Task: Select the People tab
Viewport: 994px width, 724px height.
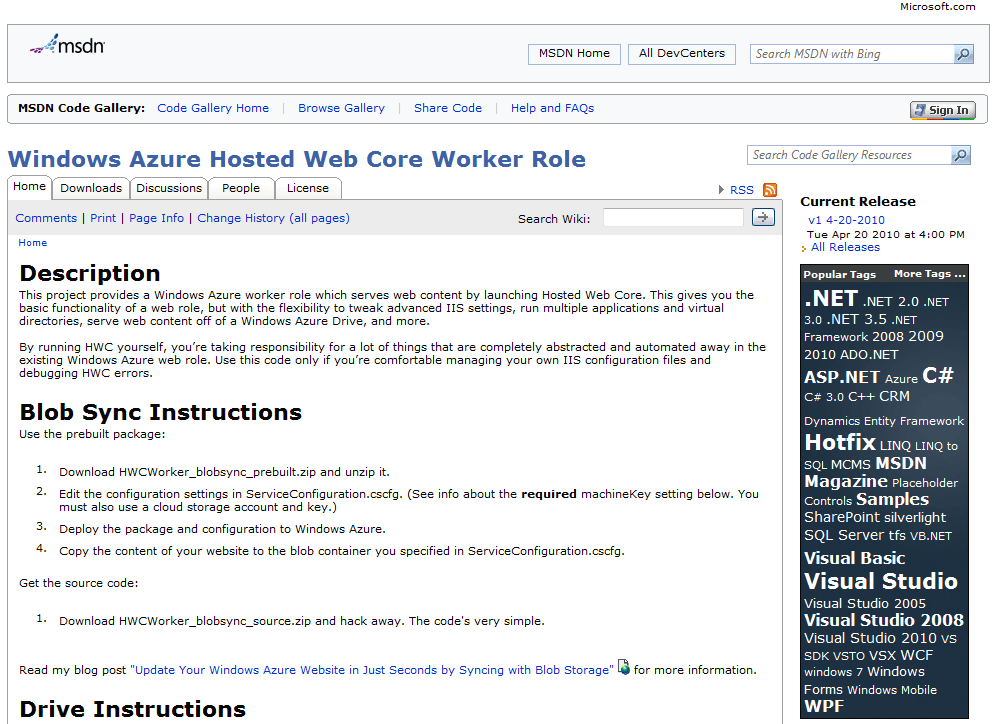Action: click(241, 188)
